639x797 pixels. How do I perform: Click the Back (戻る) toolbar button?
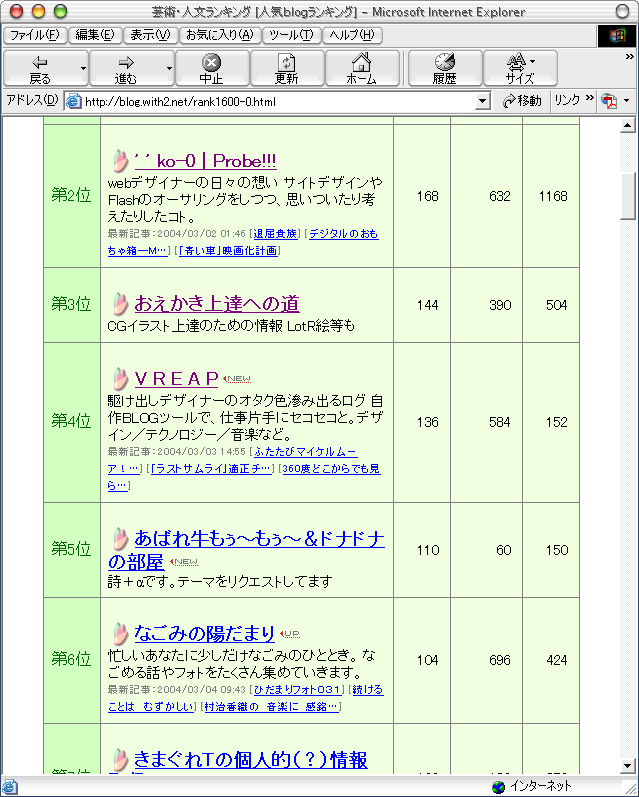[40, 69]
